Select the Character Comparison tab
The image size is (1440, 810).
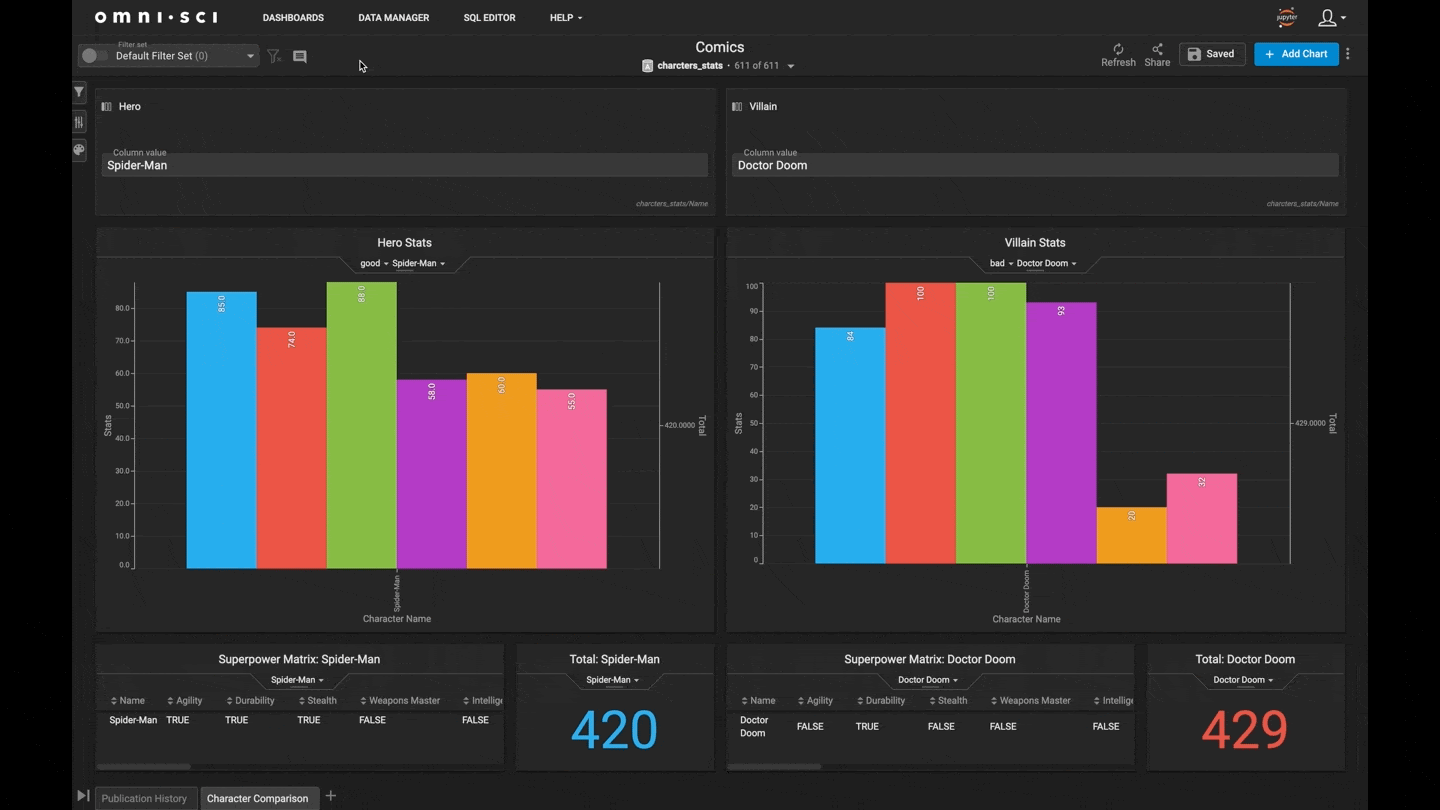tap(257, 798)
